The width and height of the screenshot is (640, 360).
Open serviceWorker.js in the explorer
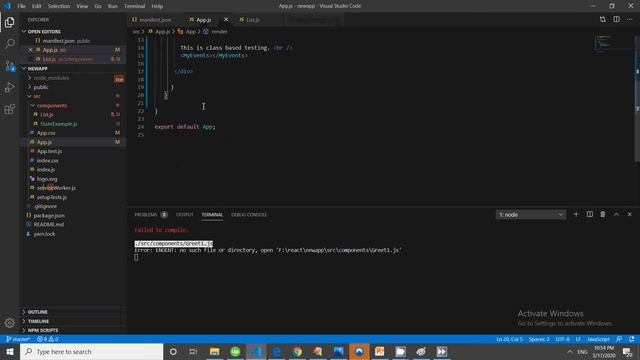pos(56,188)
